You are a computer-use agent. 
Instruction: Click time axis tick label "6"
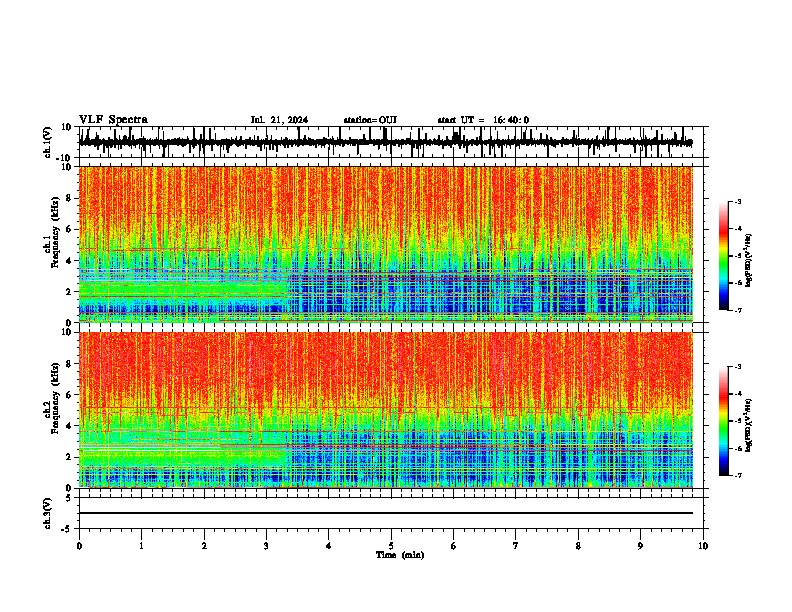tap(453, 546)
